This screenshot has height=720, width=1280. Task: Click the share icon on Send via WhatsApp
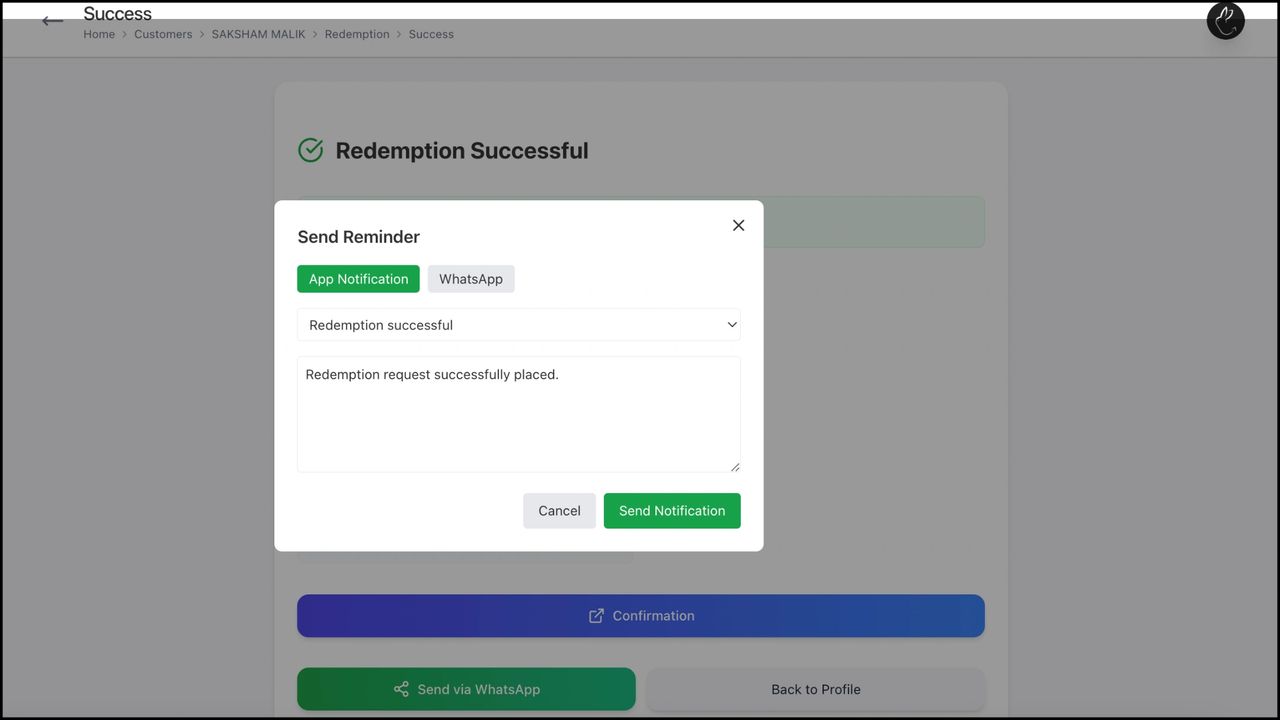click(401, 689)
